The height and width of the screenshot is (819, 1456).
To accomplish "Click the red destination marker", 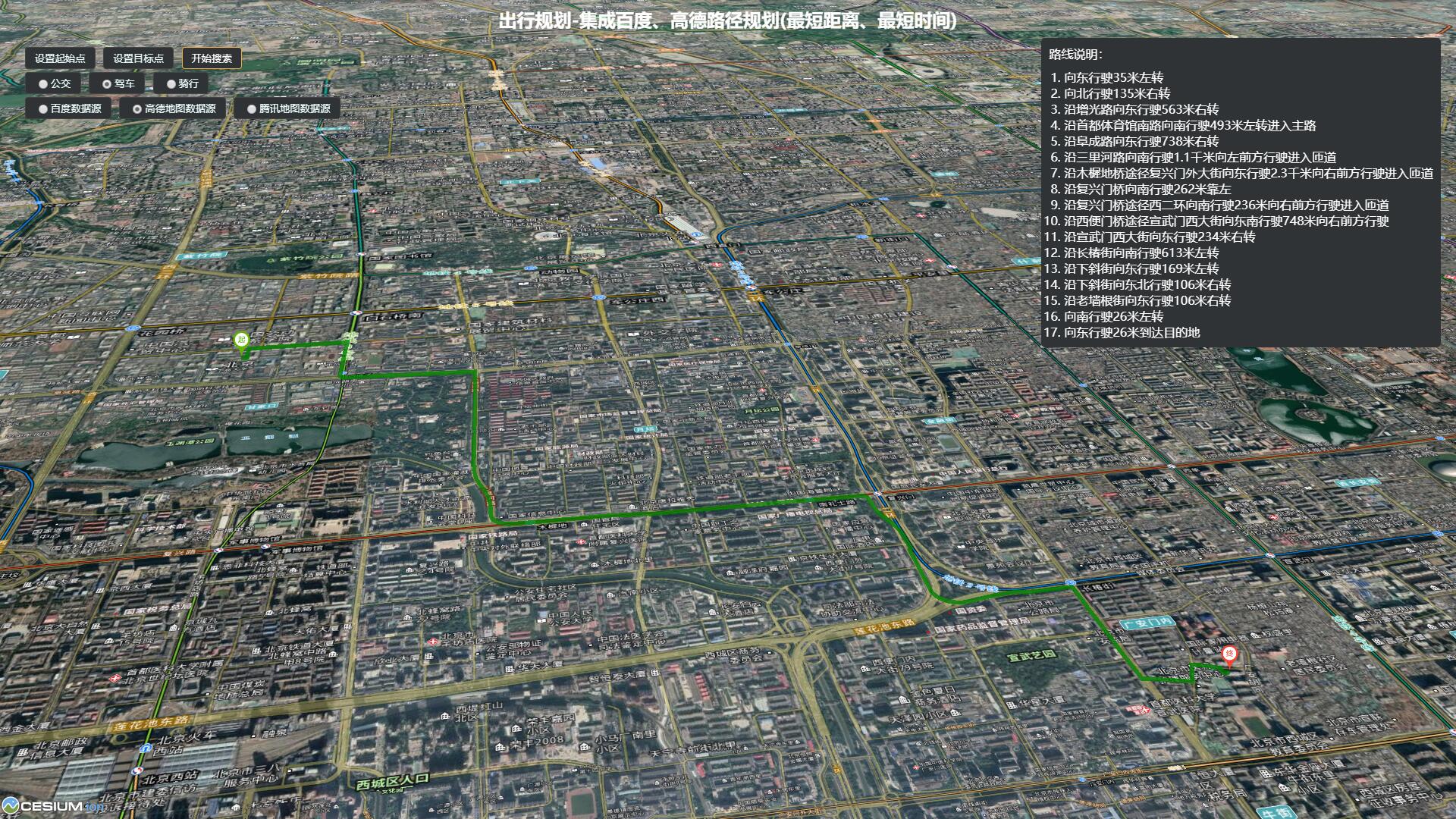I will click(1229, 655).
